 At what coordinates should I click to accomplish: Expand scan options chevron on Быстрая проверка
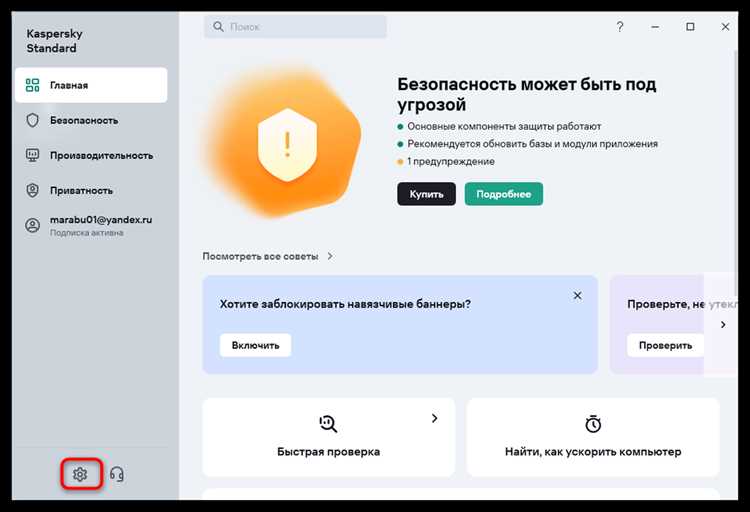(434, 418)
